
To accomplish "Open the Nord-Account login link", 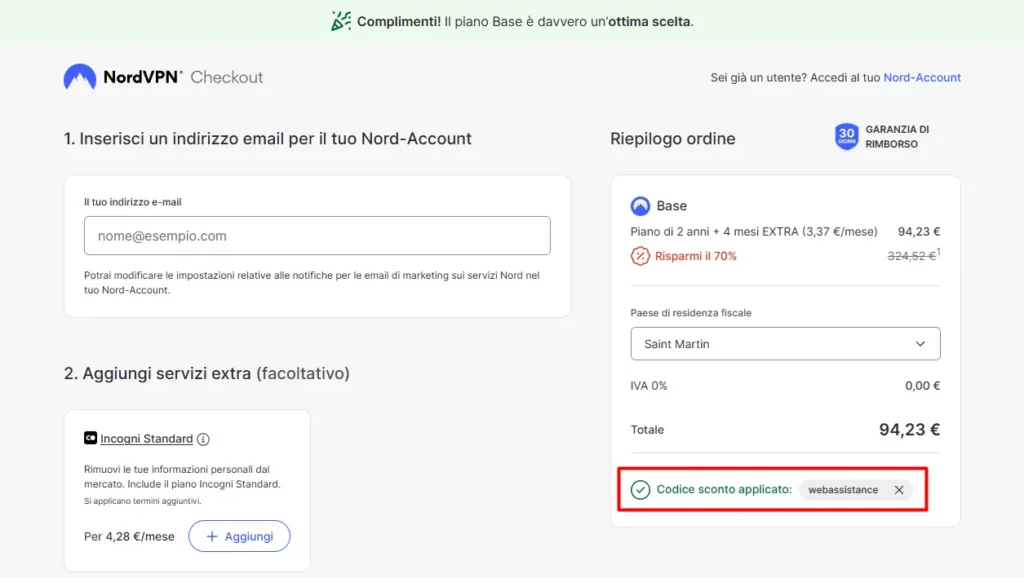I will point(921,77).
